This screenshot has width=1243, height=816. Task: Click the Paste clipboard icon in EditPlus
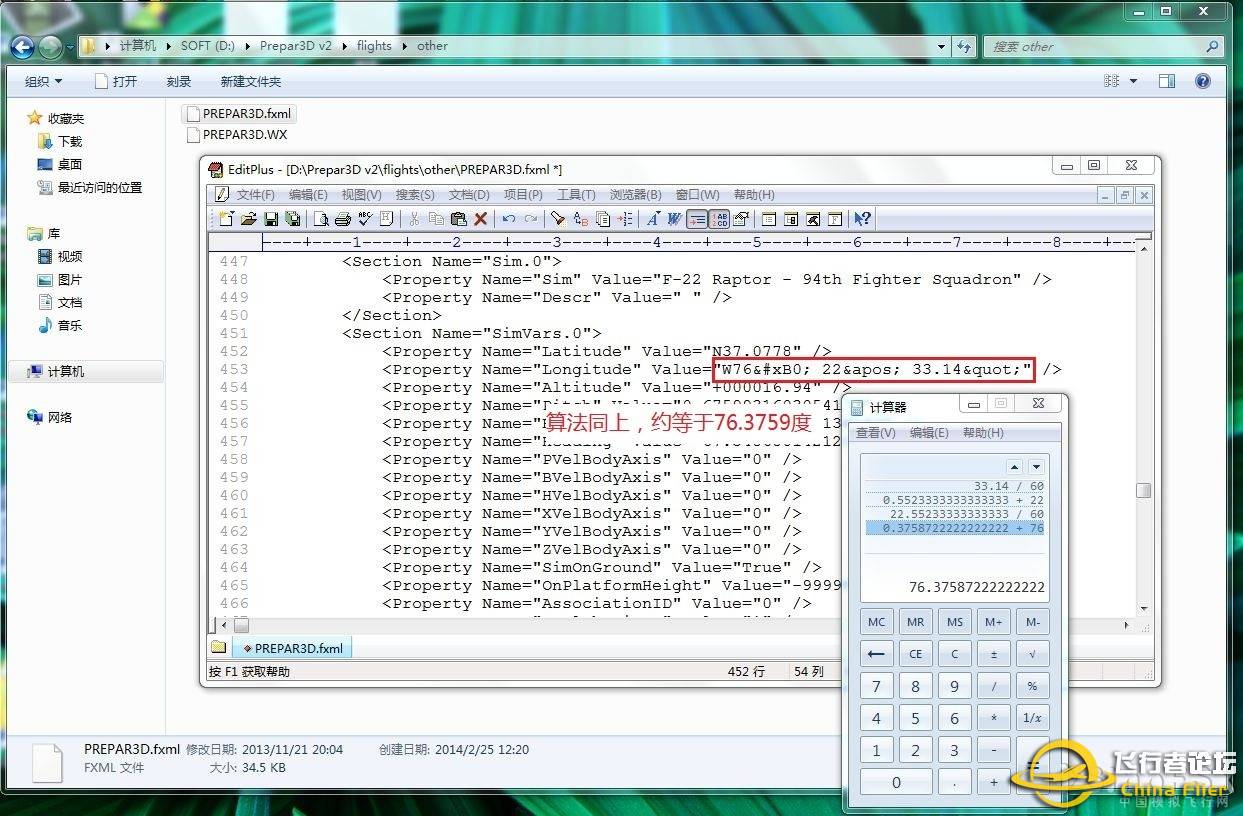coord(458,219)
